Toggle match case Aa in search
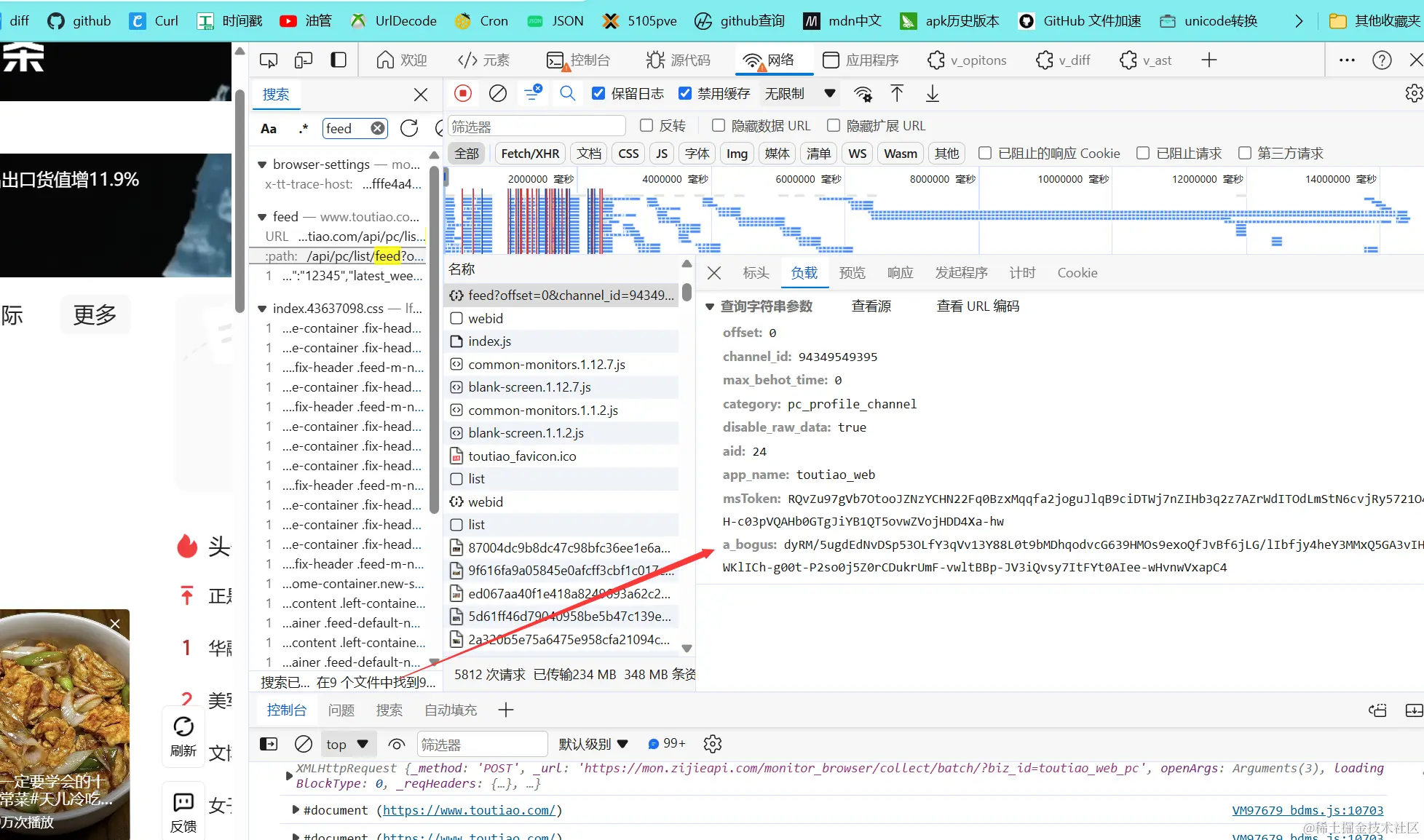Image resolution: width=1424 pixels, height=840 pixels. [x=269, y=129]
